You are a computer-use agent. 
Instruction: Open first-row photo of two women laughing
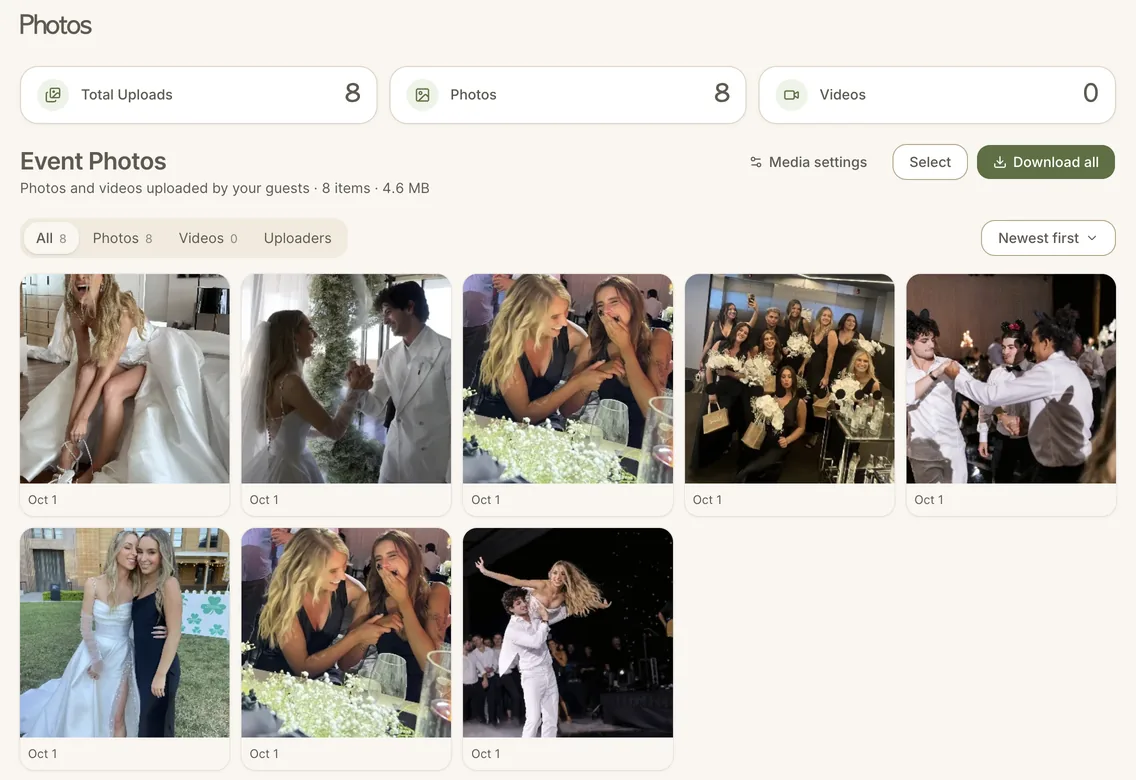click(568, 379)
